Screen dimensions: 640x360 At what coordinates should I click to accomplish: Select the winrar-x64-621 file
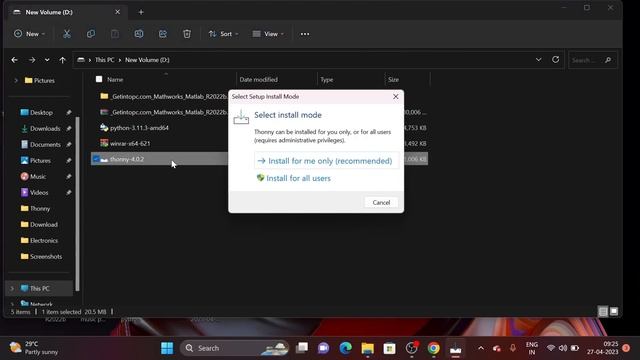point(130,144)
